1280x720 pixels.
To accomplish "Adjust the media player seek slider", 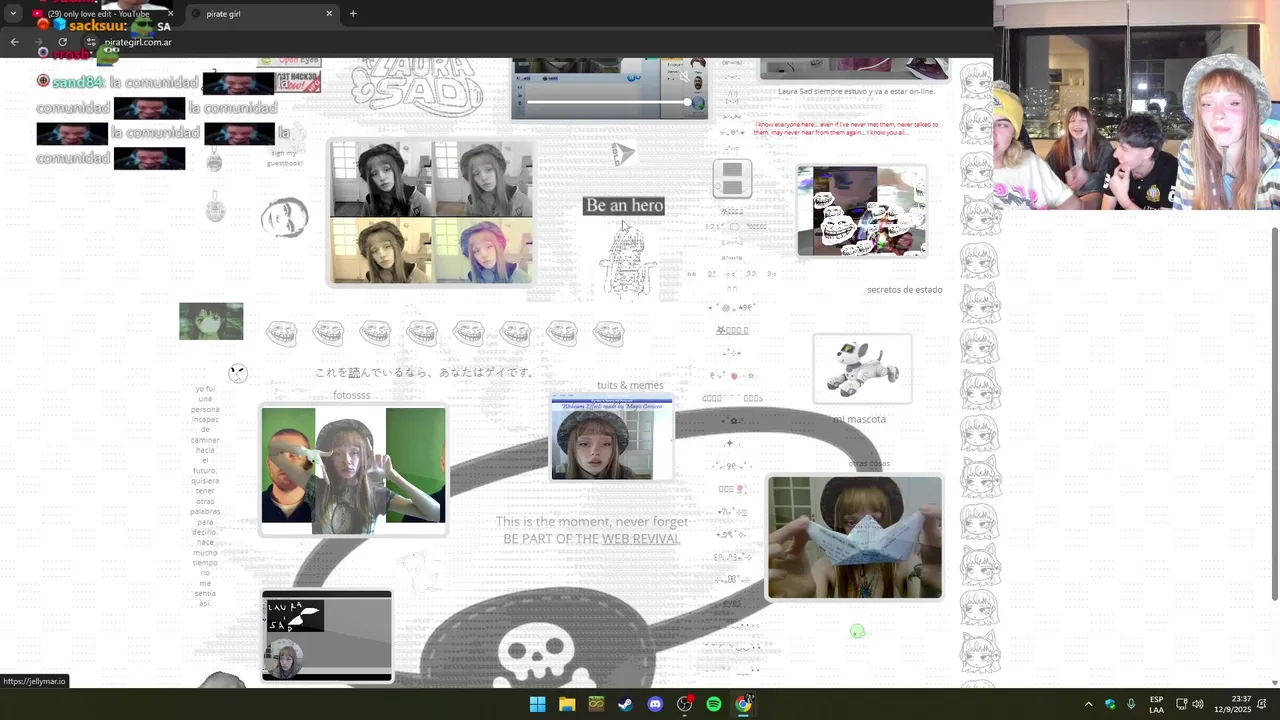I will [608, 102].
